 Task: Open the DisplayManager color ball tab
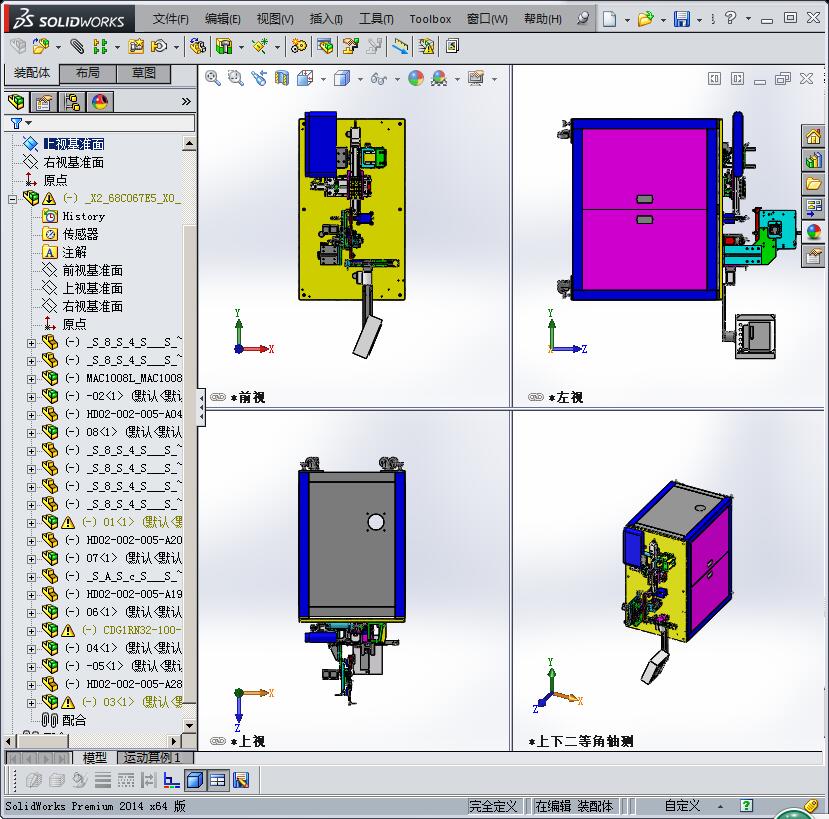[100, 102]
